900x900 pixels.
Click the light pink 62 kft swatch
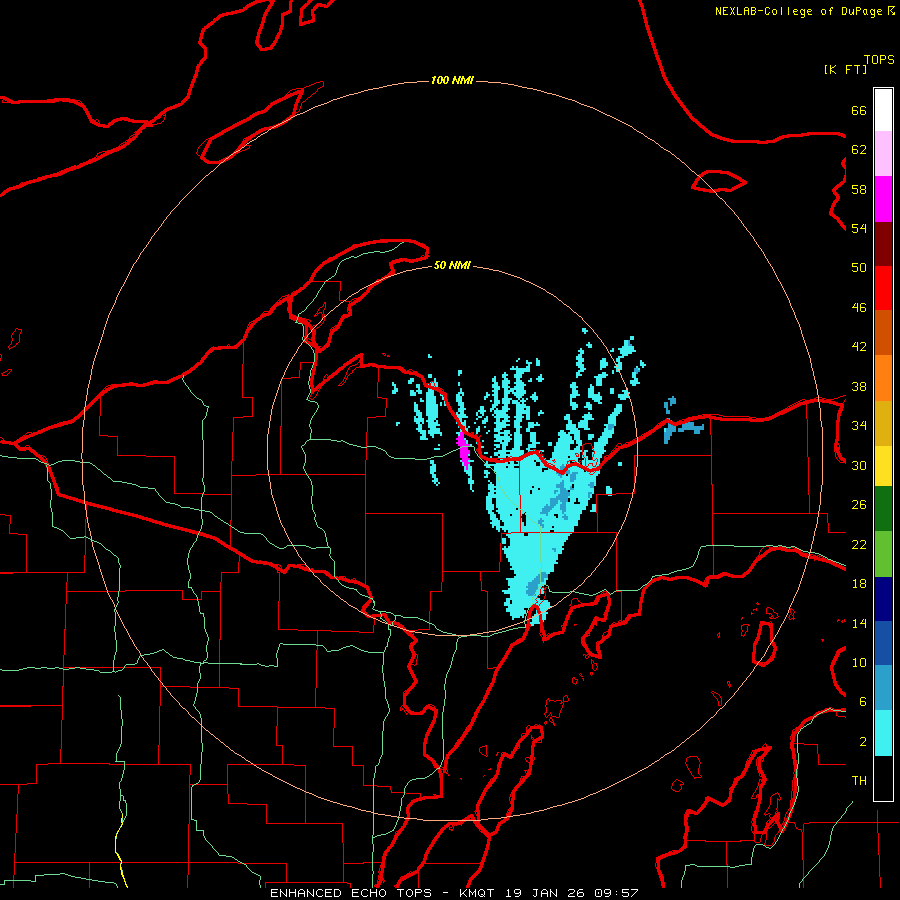[x=883, y=153]
